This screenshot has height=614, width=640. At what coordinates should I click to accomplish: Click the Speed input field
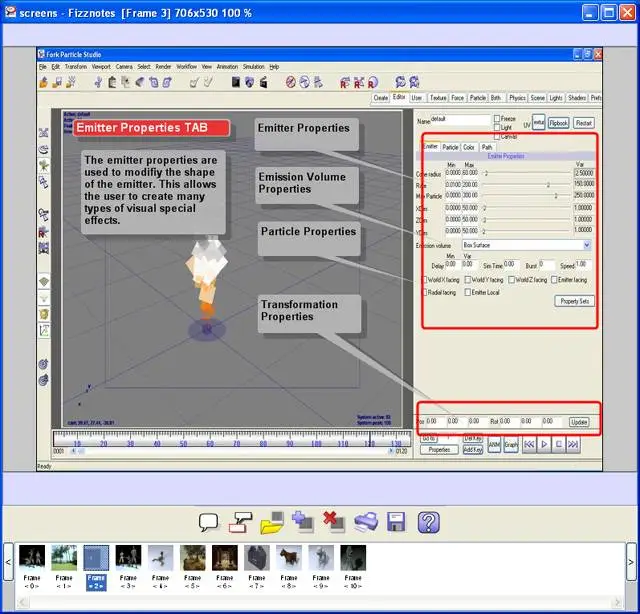tap(583, 265)
